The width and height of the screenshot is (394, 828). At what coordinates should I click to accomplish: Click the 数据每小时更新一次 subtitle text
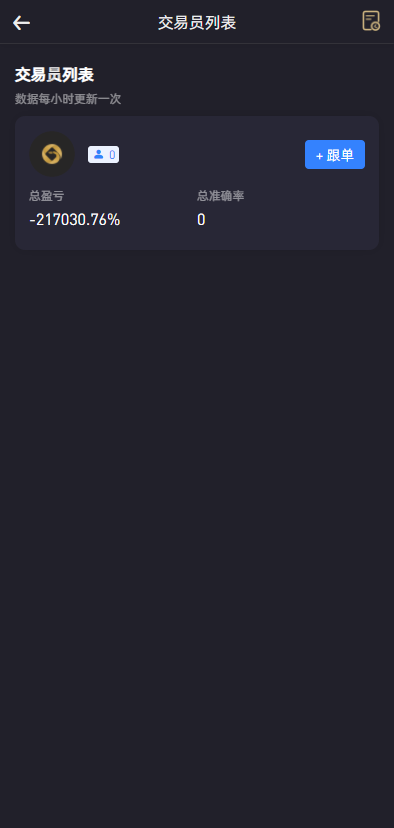pos(68,99)
